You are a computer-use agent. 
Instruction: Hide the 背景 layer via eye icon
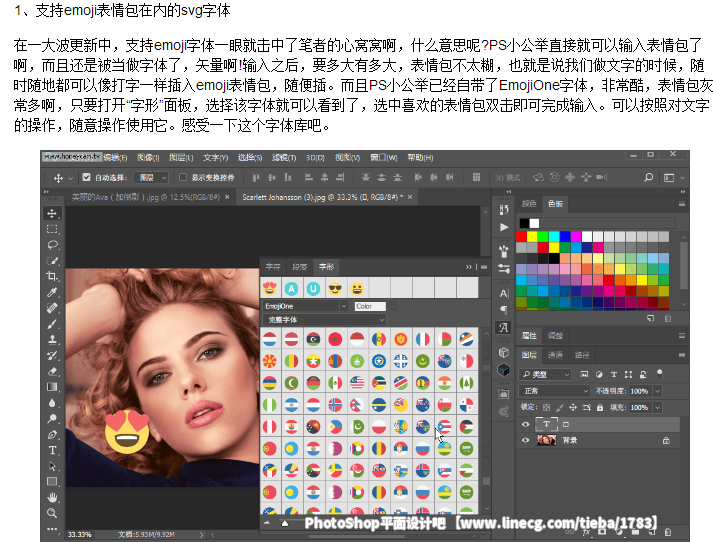tap(526, 440)
